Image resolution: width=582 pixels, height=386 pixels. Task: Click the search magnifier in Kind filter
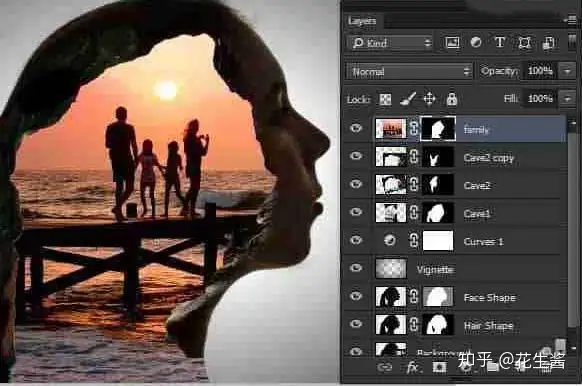tap(358, 43)
